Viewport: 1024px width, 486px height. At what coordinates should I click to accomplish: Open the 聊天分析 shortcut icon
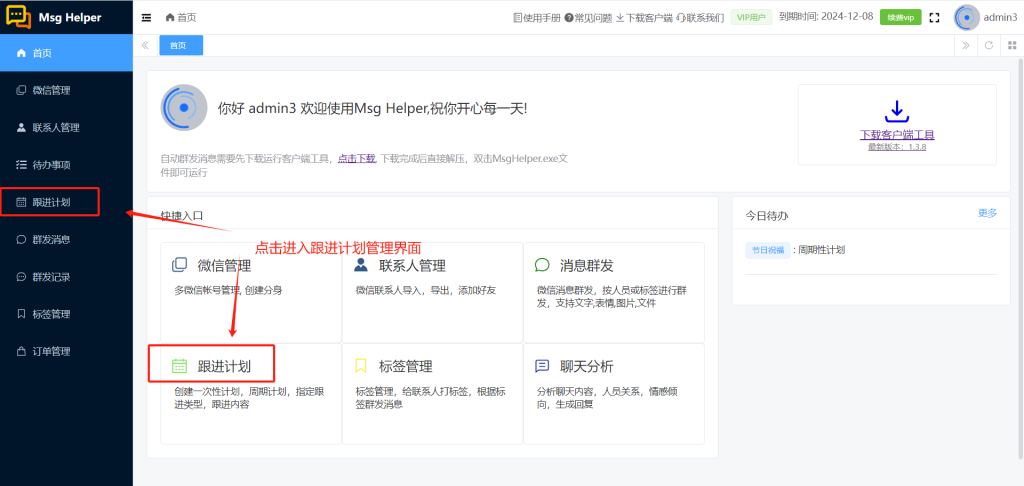542,366
